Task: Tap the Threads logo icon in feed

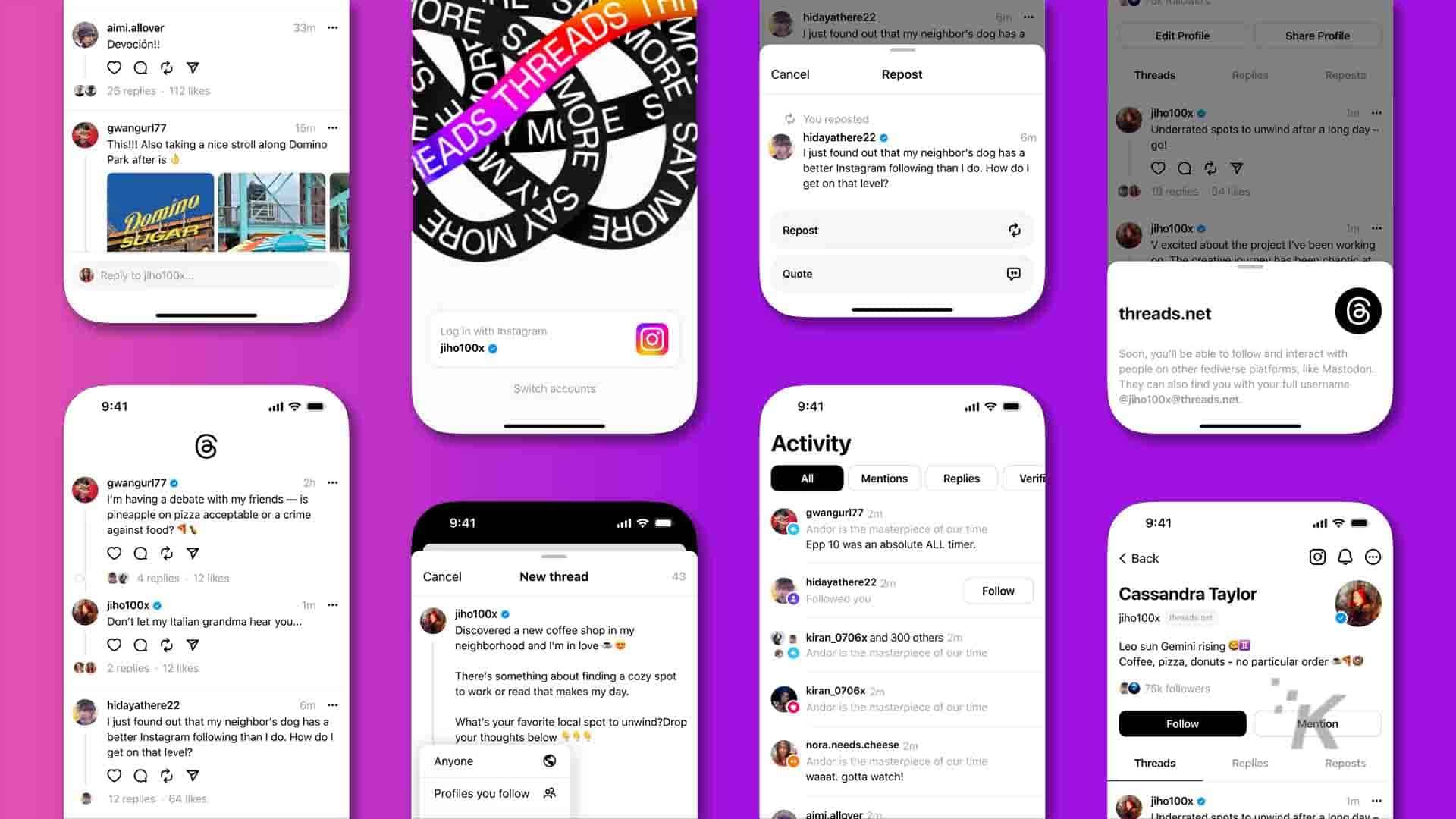Action: click(x=206, y=446)
